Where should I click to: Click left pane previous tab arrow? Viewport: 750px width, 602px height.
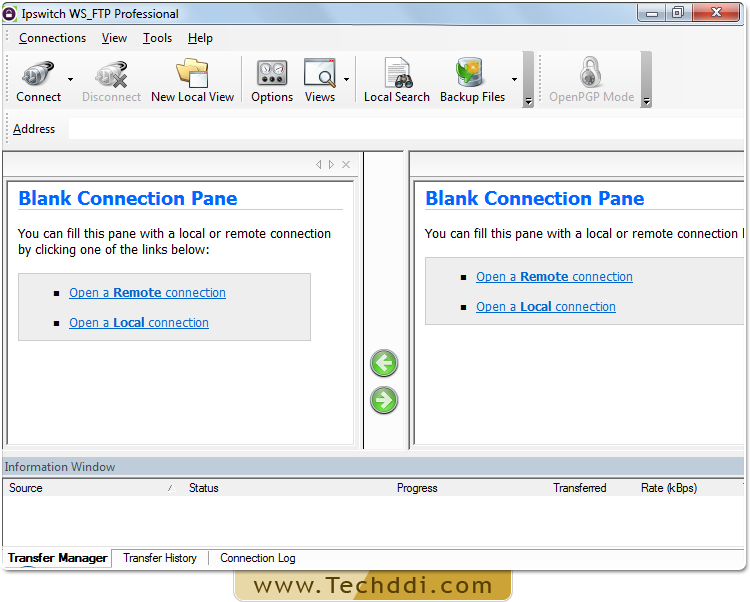(319, 164)
